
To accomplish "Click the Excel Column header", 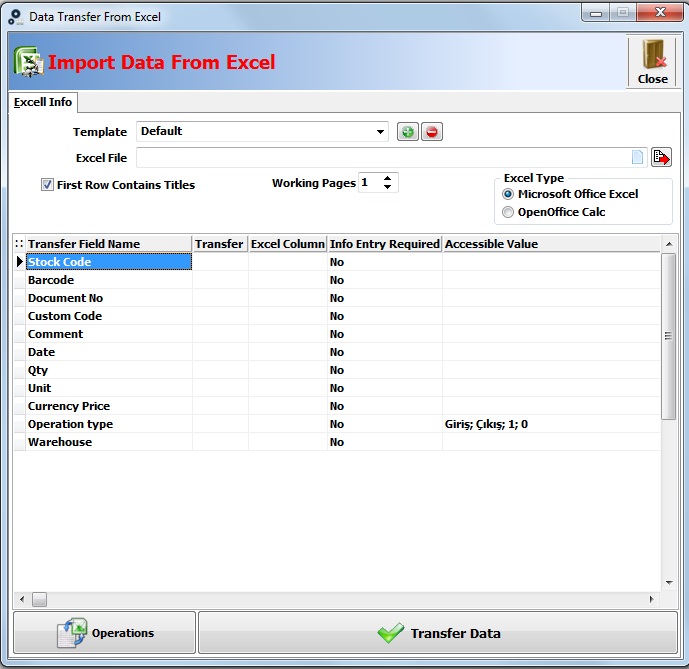I will click(x=288, y=244).
